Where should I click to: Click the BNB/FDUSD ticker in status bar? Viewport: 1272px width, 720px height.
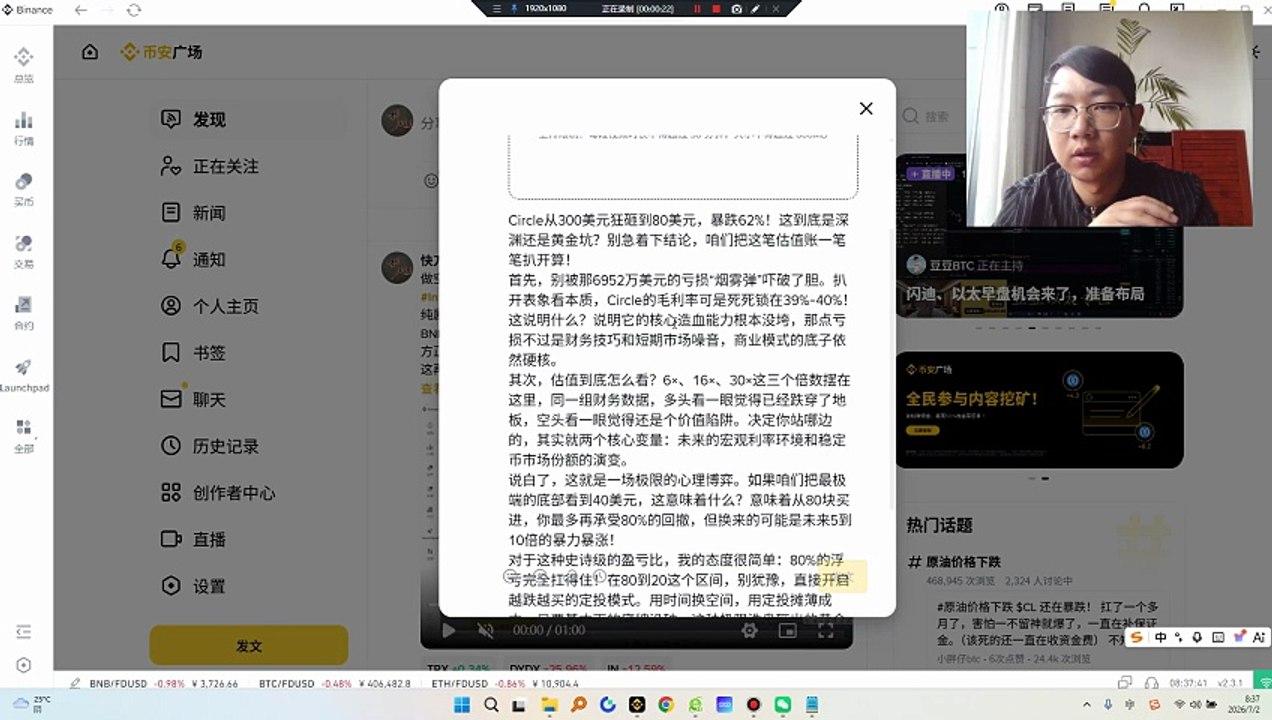click(164, 684)
